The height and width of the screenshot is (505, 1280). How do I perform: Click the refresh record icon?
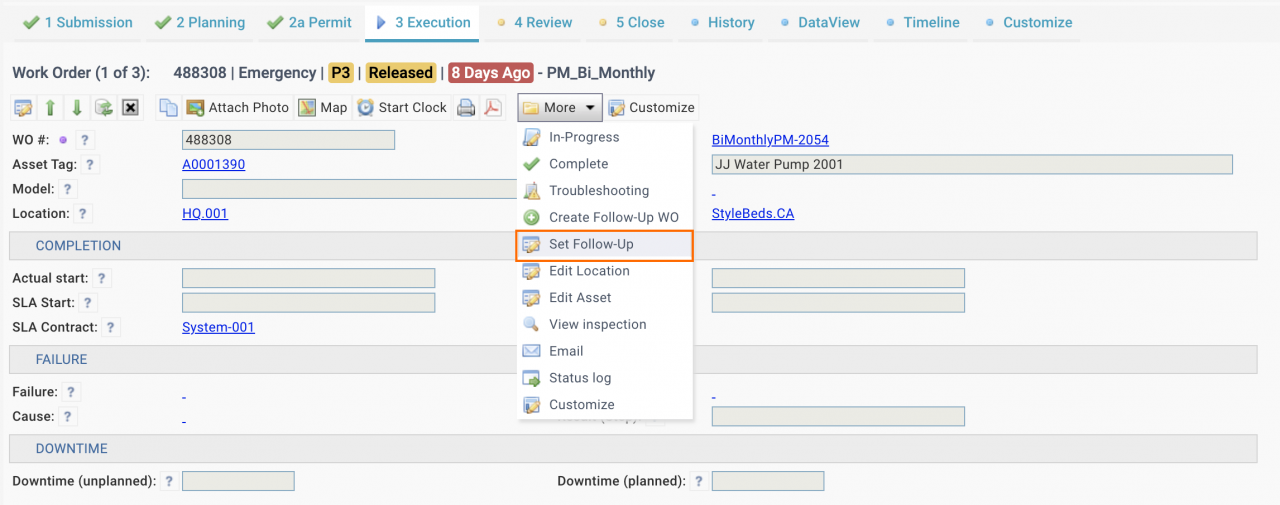(x=103, y=108)
